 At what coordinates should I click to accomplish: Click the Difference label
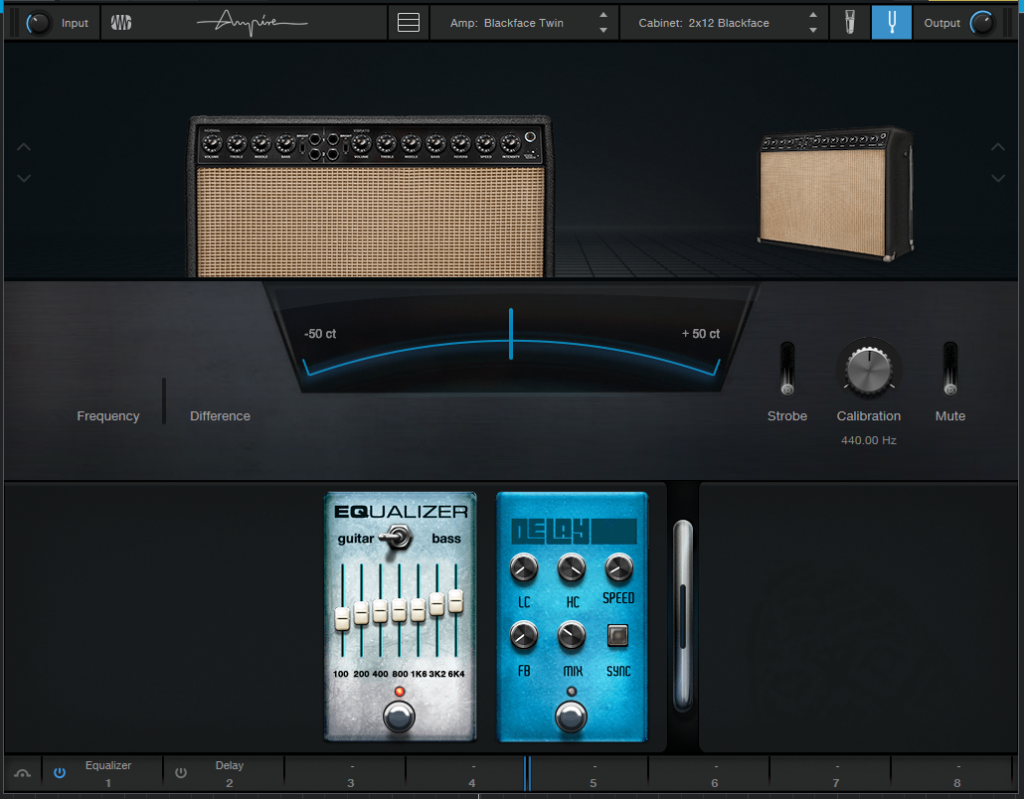[x=220, y=416]
